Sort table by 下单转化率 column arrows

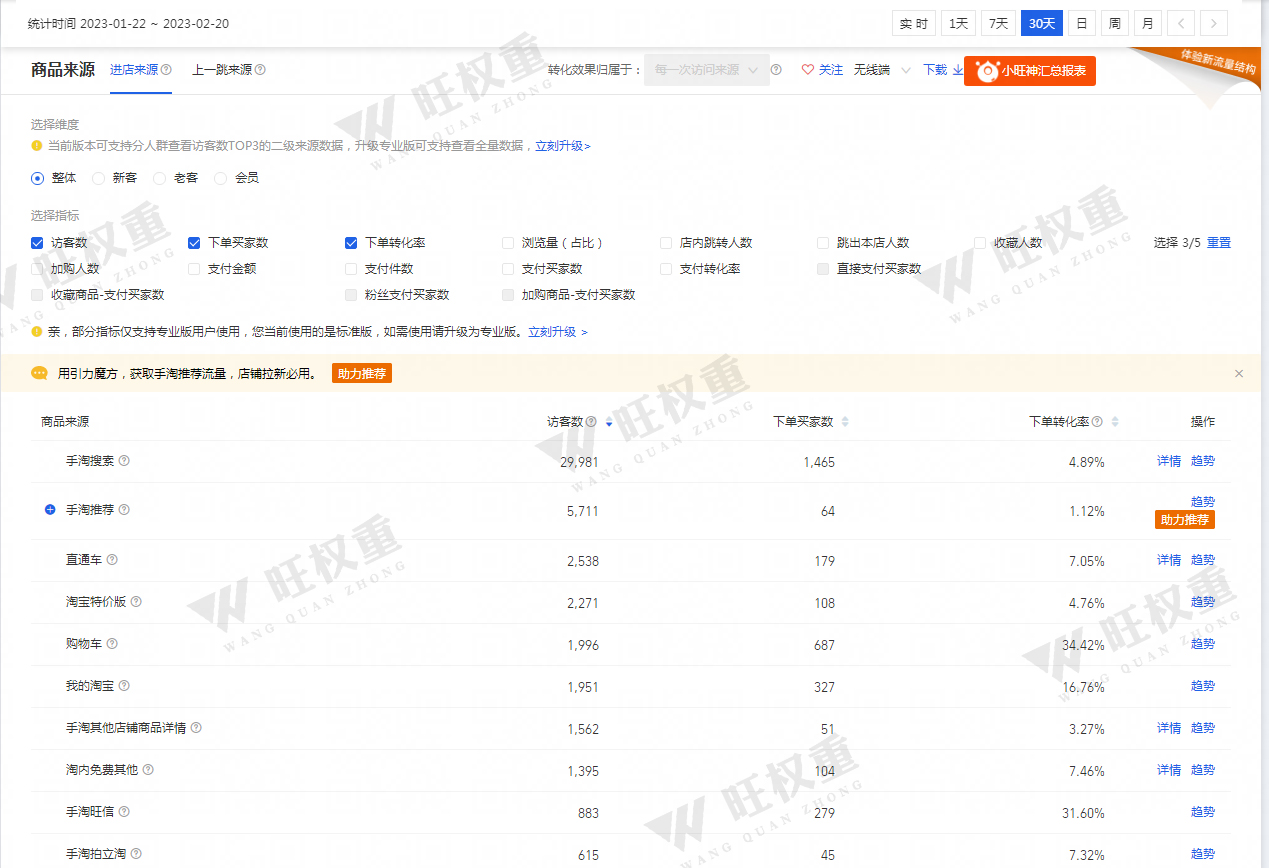point(1115,422)
